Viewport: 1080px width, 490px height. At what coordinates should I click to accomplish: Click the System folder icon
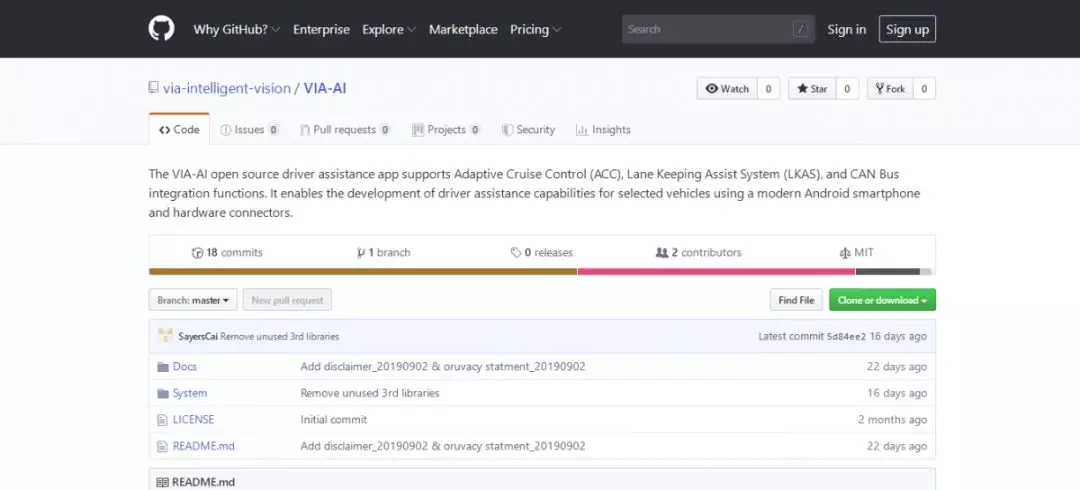pos(163,393)
